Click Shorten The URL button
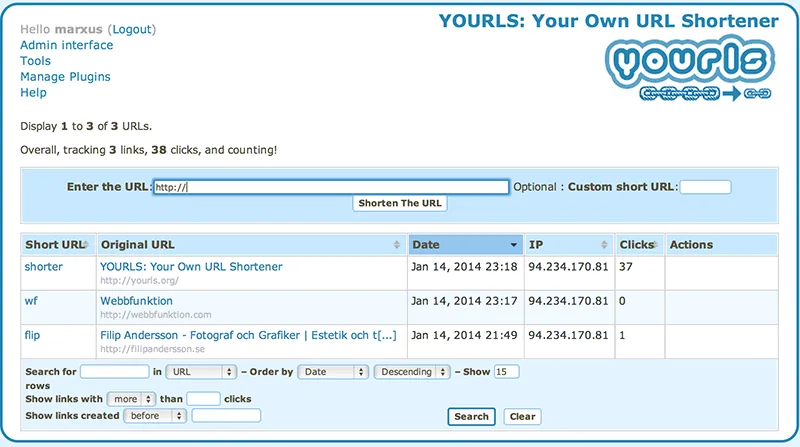Viewport: 800px width, 447px height. [x=400, y=203]
